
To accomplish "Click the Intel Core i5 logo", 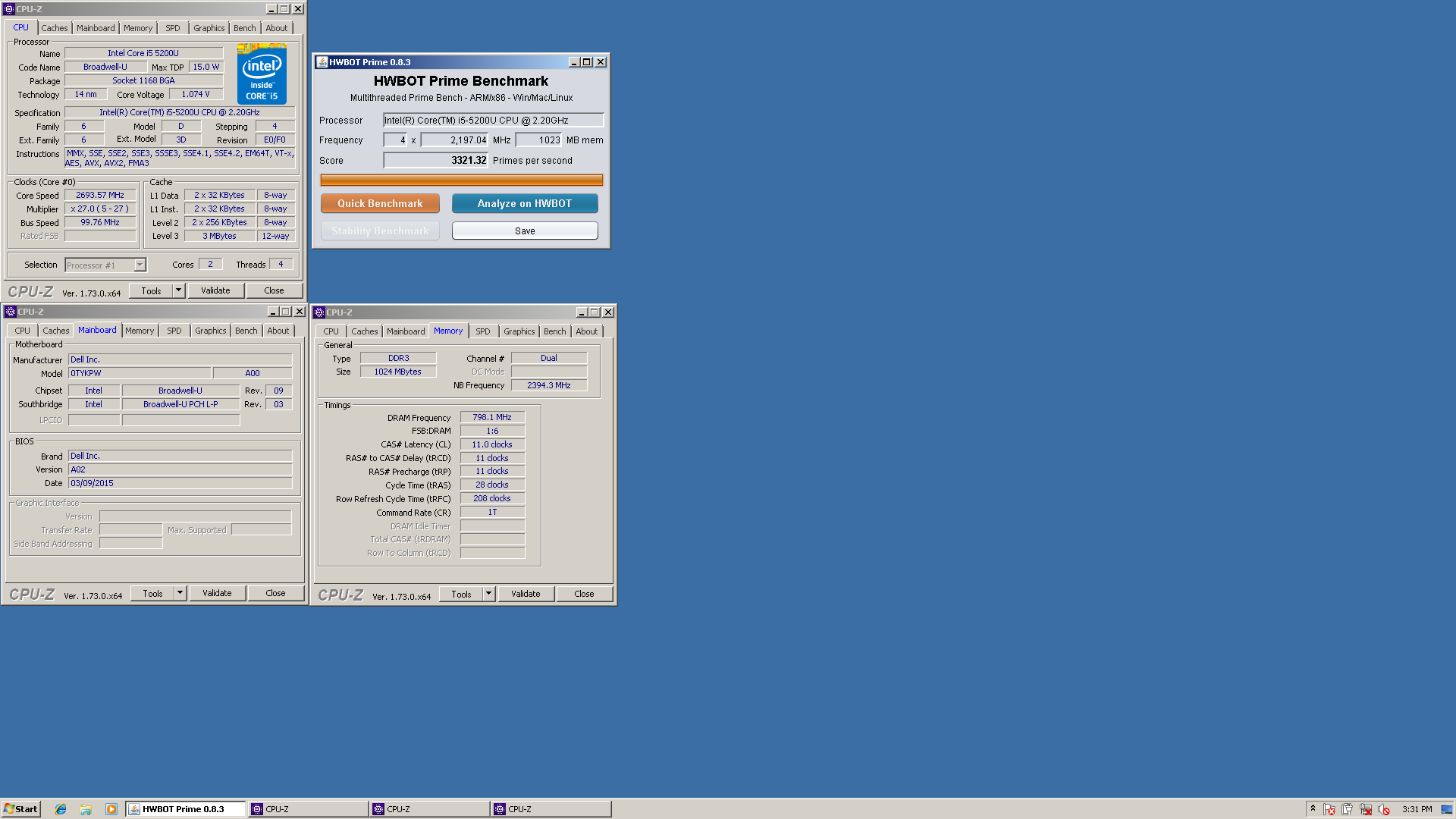I will pos(262,74).
